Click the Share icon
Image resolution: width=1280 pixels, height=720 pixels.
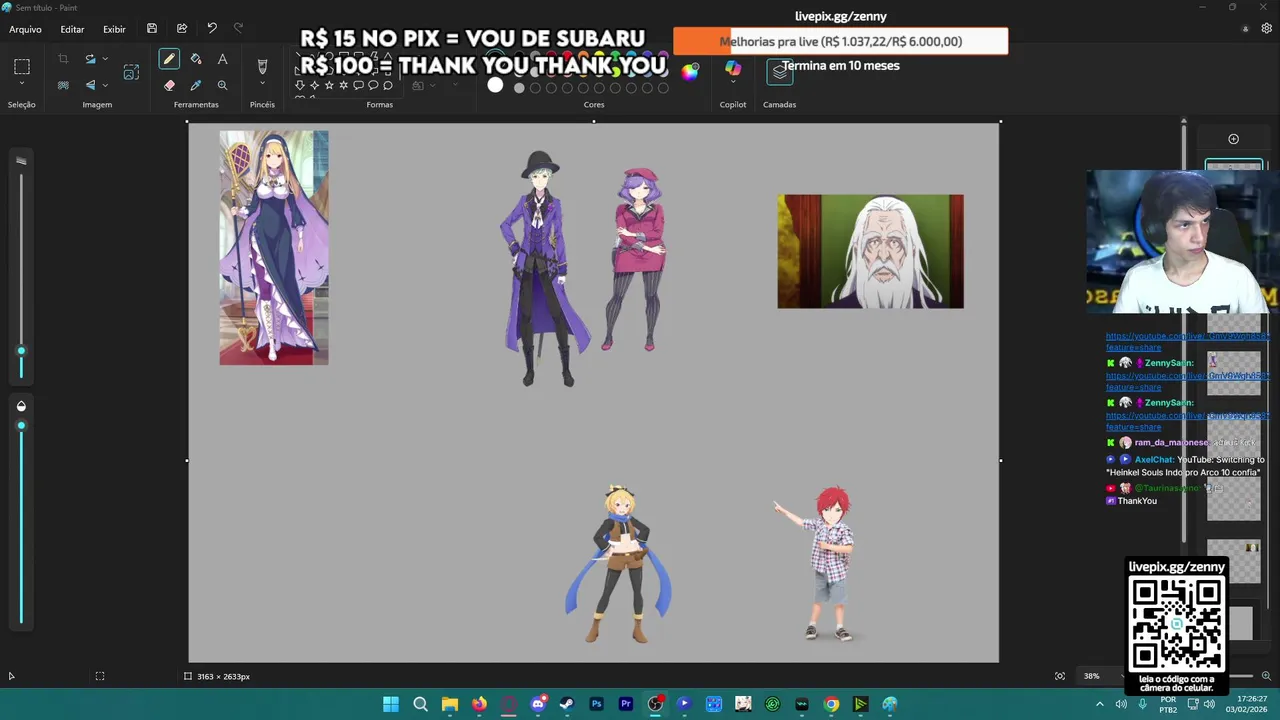(182, 29)
